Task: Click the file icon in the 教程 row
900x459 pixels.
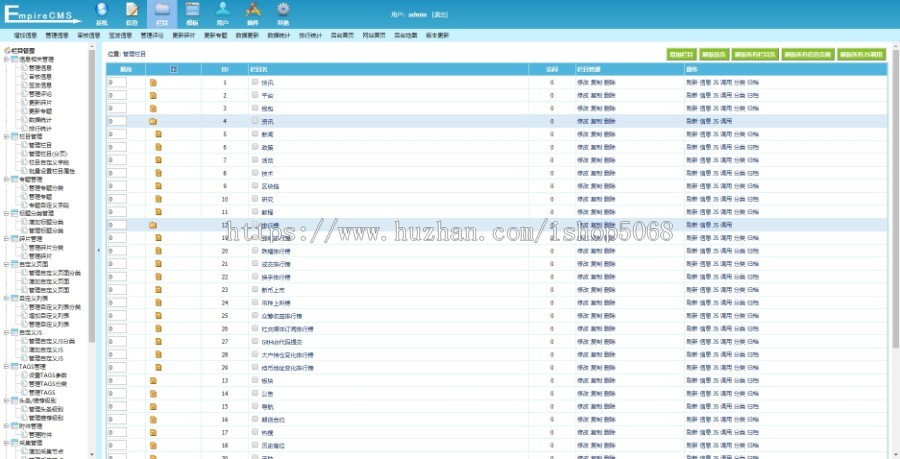Action: click(158, 212)
